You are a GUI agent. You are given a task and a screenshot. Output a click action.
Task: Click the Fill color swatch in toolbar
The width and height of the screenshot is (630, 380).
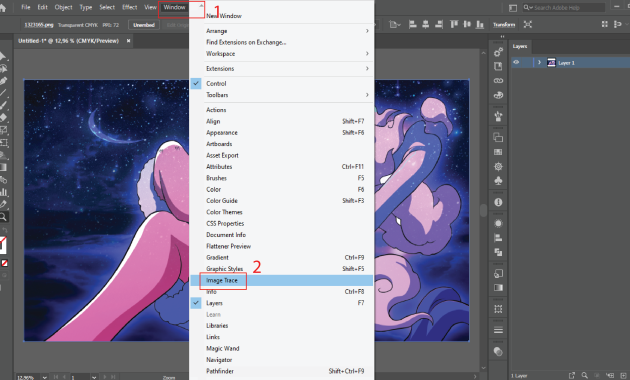point(2,246)
